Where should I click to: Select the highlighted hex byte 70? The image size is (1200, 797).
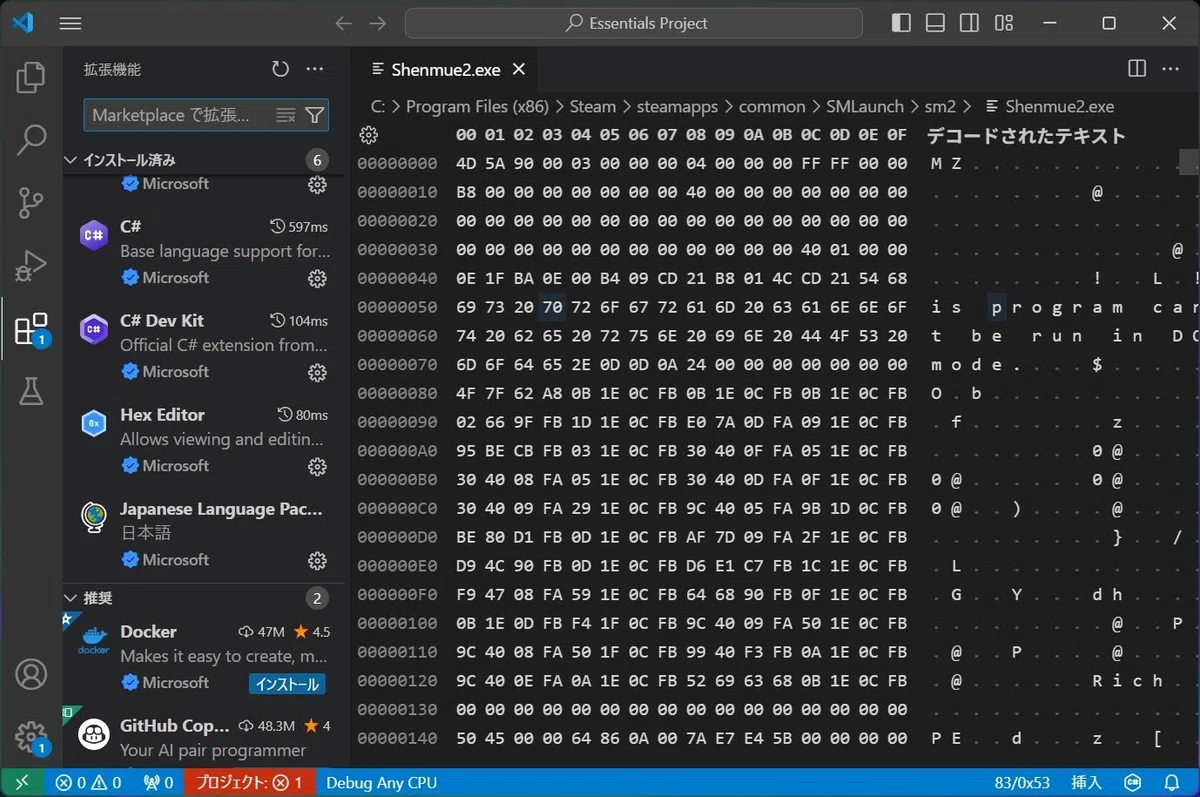(x=553, y=307)
